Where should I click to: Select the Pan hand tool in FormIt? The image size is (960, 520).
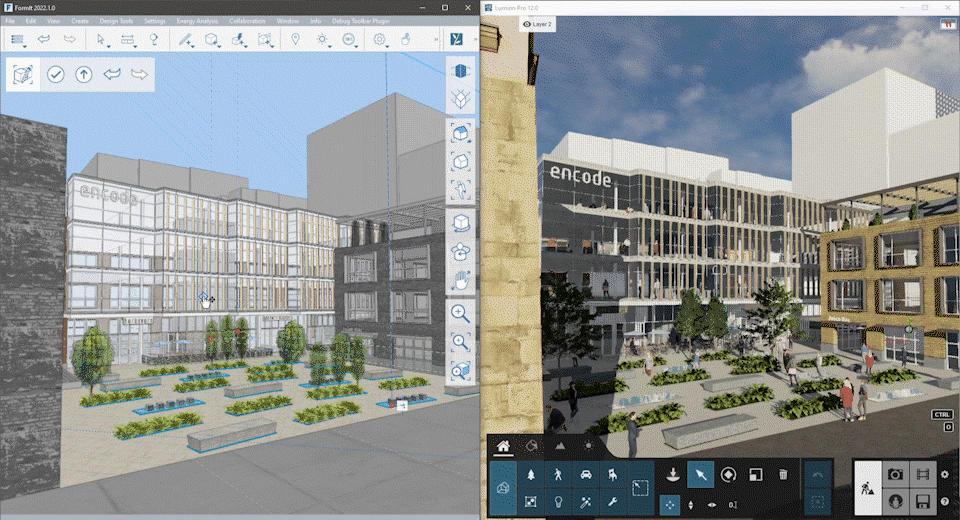click(x=460, y=281)
